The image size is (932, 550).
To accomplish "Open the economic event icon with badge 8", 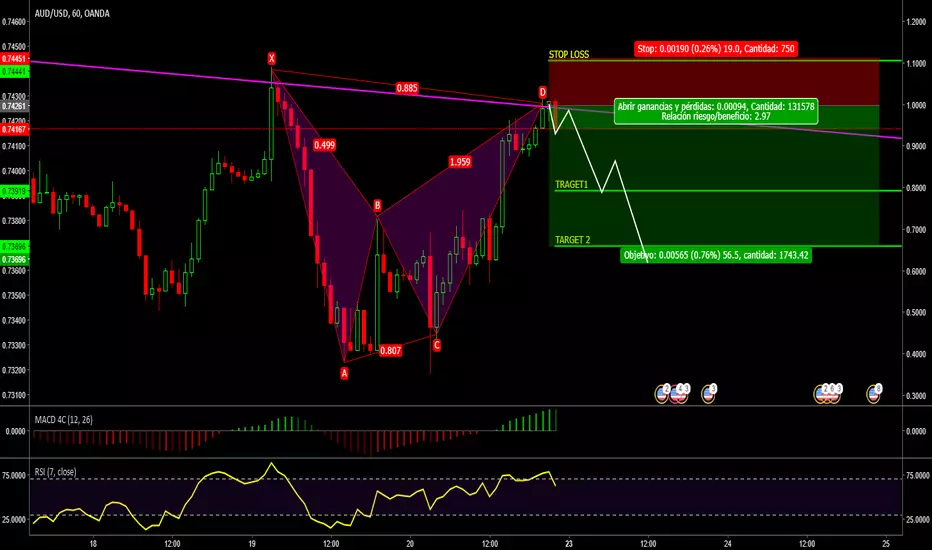I will point(873,394).
